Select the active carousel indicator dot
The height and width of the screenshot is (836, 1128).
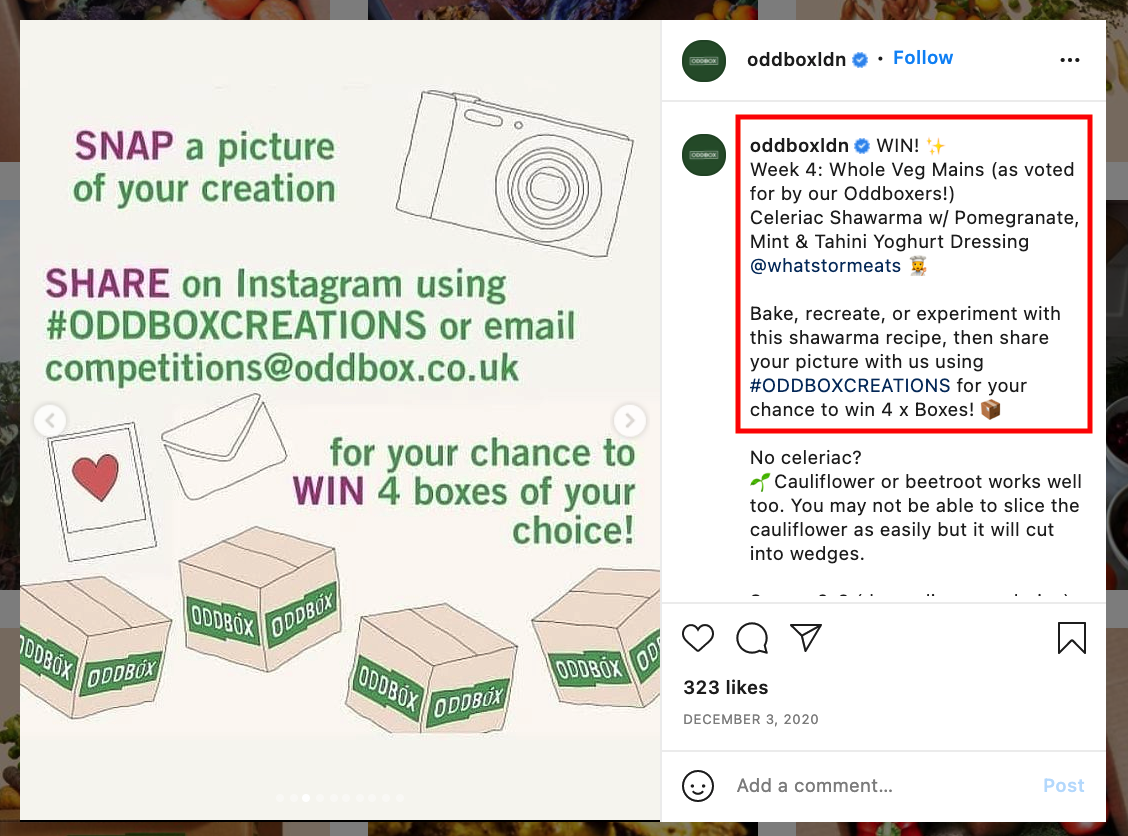[306, 798]
